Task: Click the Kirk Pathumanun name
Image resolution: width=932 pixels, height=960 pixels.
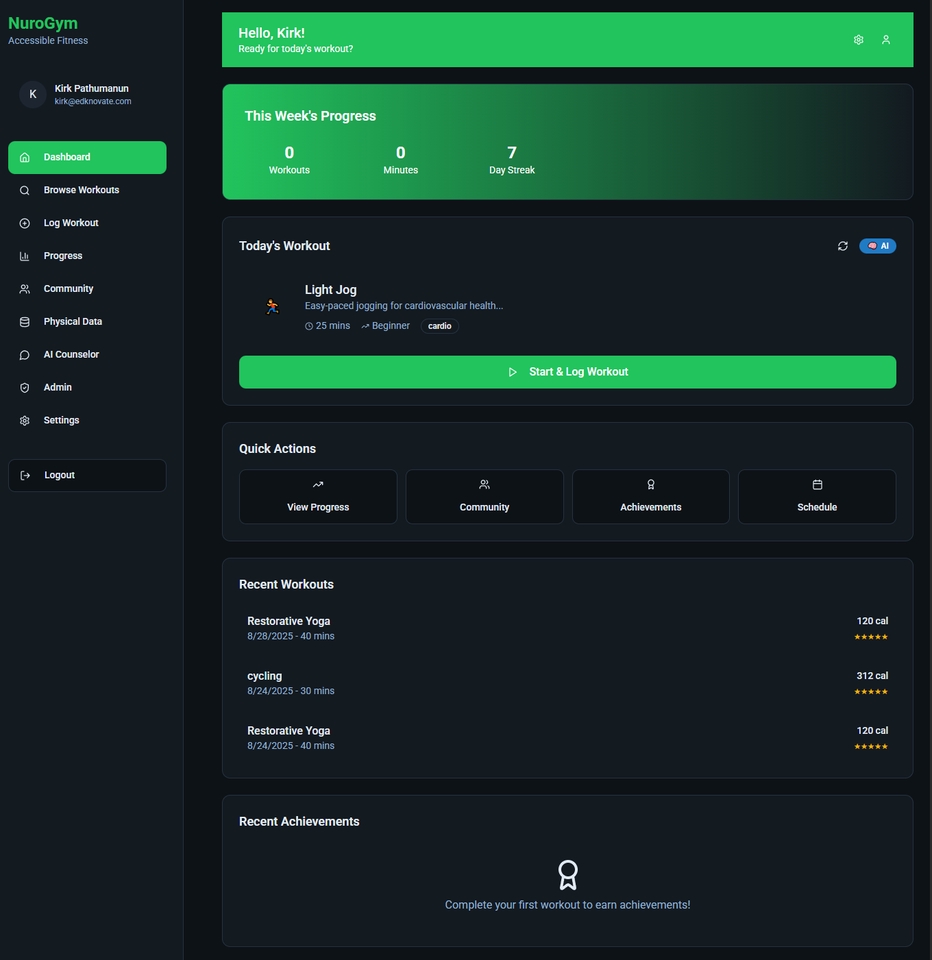Action: (91, 89)
